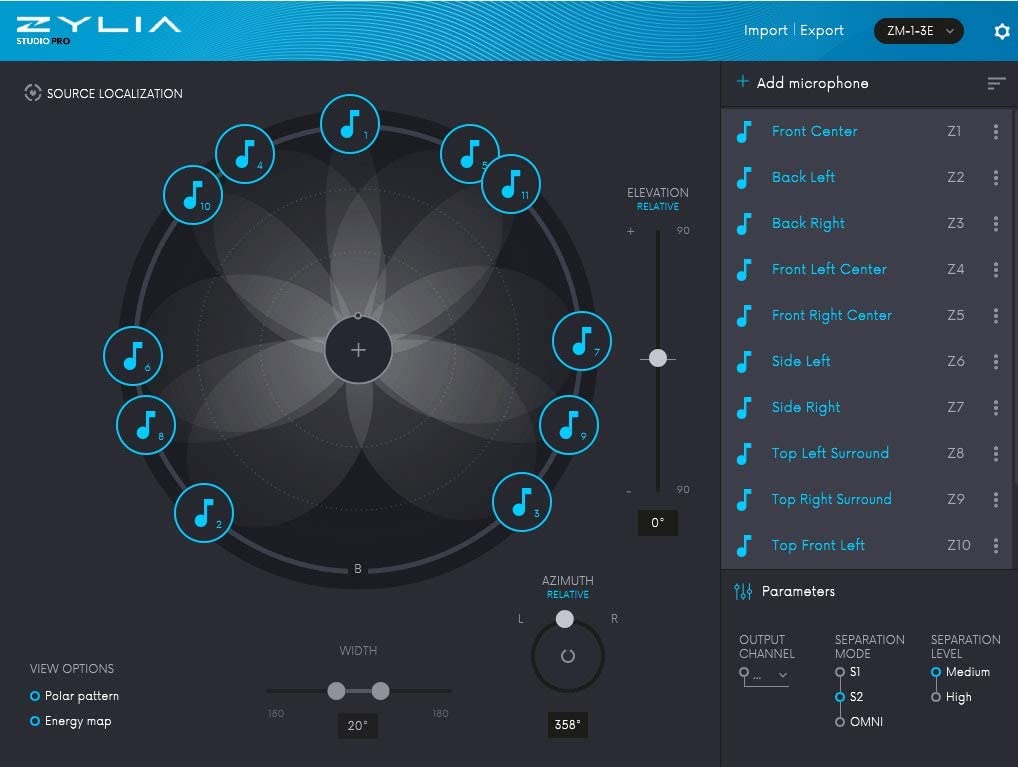Open the three-dot menu for Top Front Left
The height and width of the screenshot is (767, 1018).
[x=995, y=546]
